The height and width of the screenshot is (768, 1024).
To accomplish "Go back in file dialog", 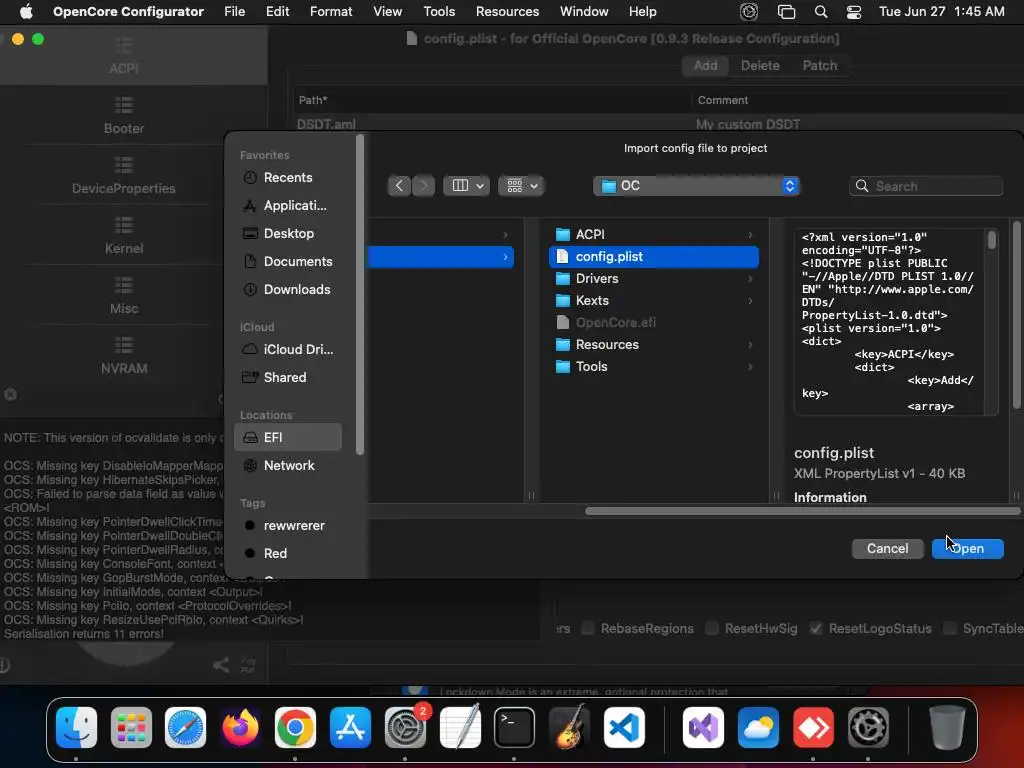I will (x=399, y=186).
